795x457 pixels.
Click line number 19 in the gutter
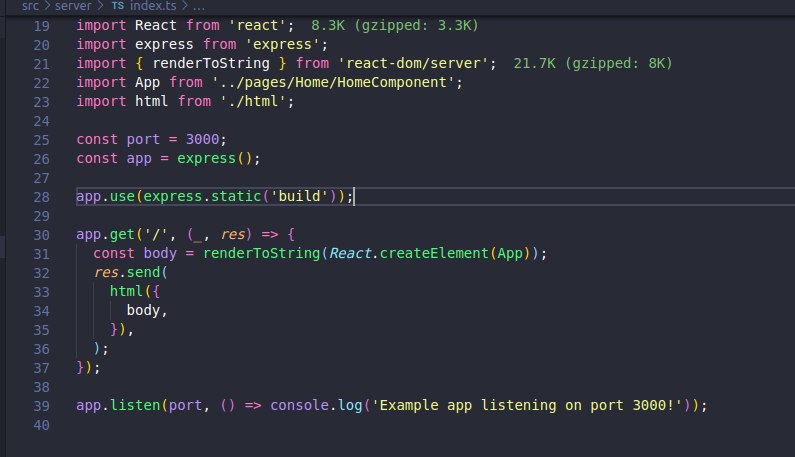(x=42, y=26)
